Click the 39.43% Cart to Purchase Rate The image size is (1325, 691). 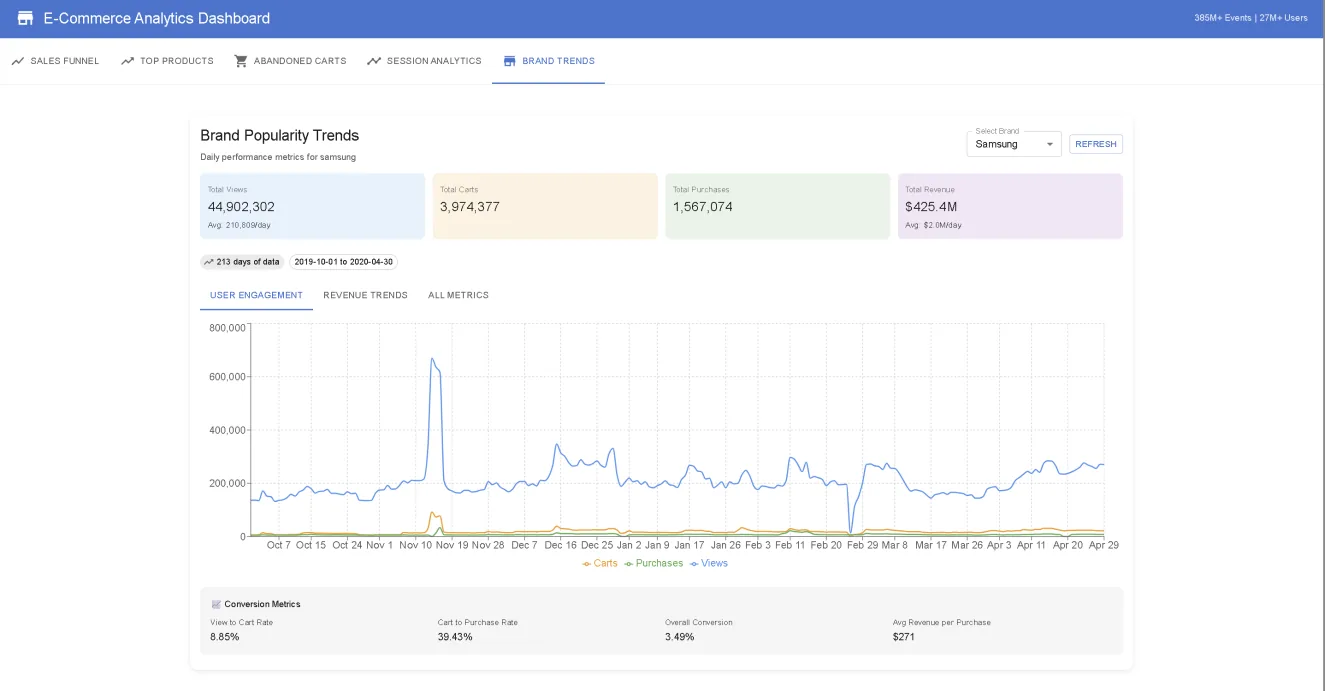pos(455,637)
